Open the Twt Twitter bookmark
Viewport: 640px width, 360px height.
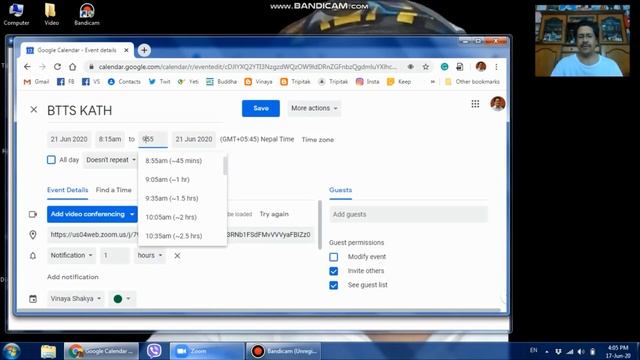pyautogui.click(x=159, y=82)
